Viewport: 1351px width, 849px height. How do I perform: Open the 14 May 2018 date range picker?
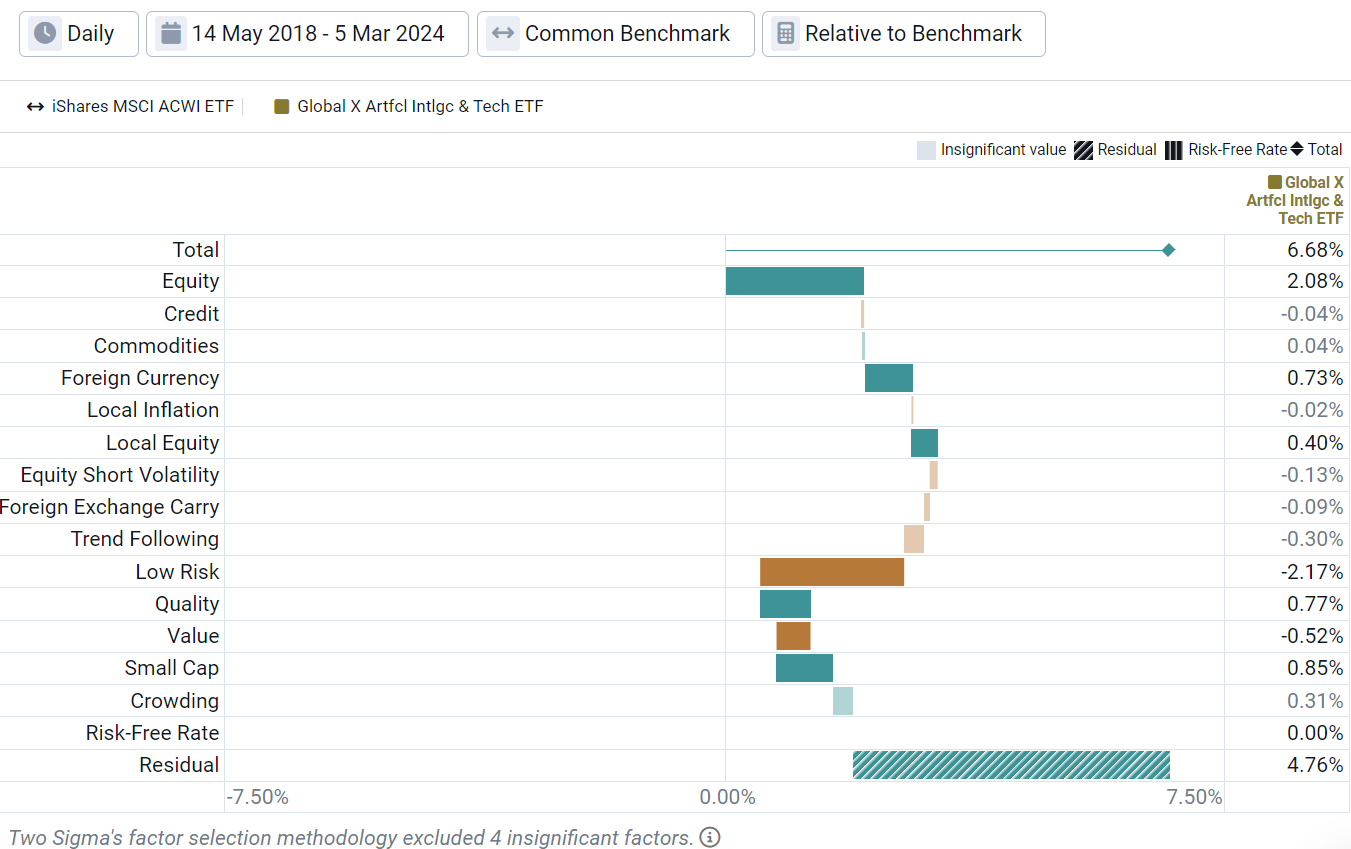(x=306, y=33)
